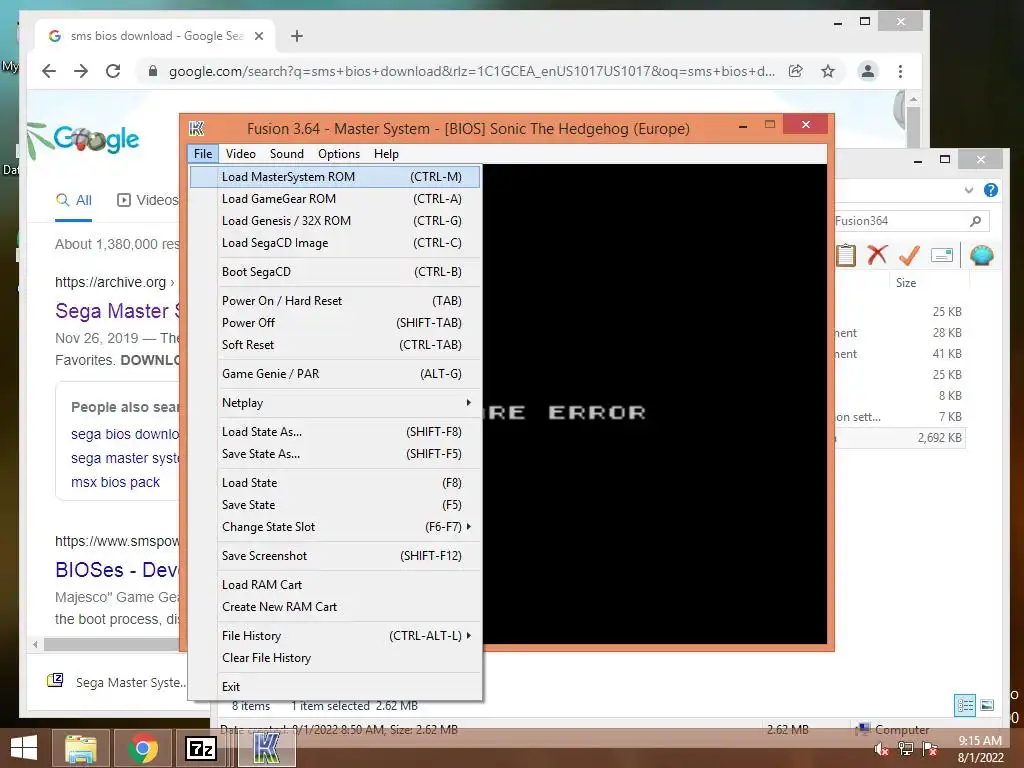
Task: Click the red X delete icon in Explorer
Action: [877, 255]
